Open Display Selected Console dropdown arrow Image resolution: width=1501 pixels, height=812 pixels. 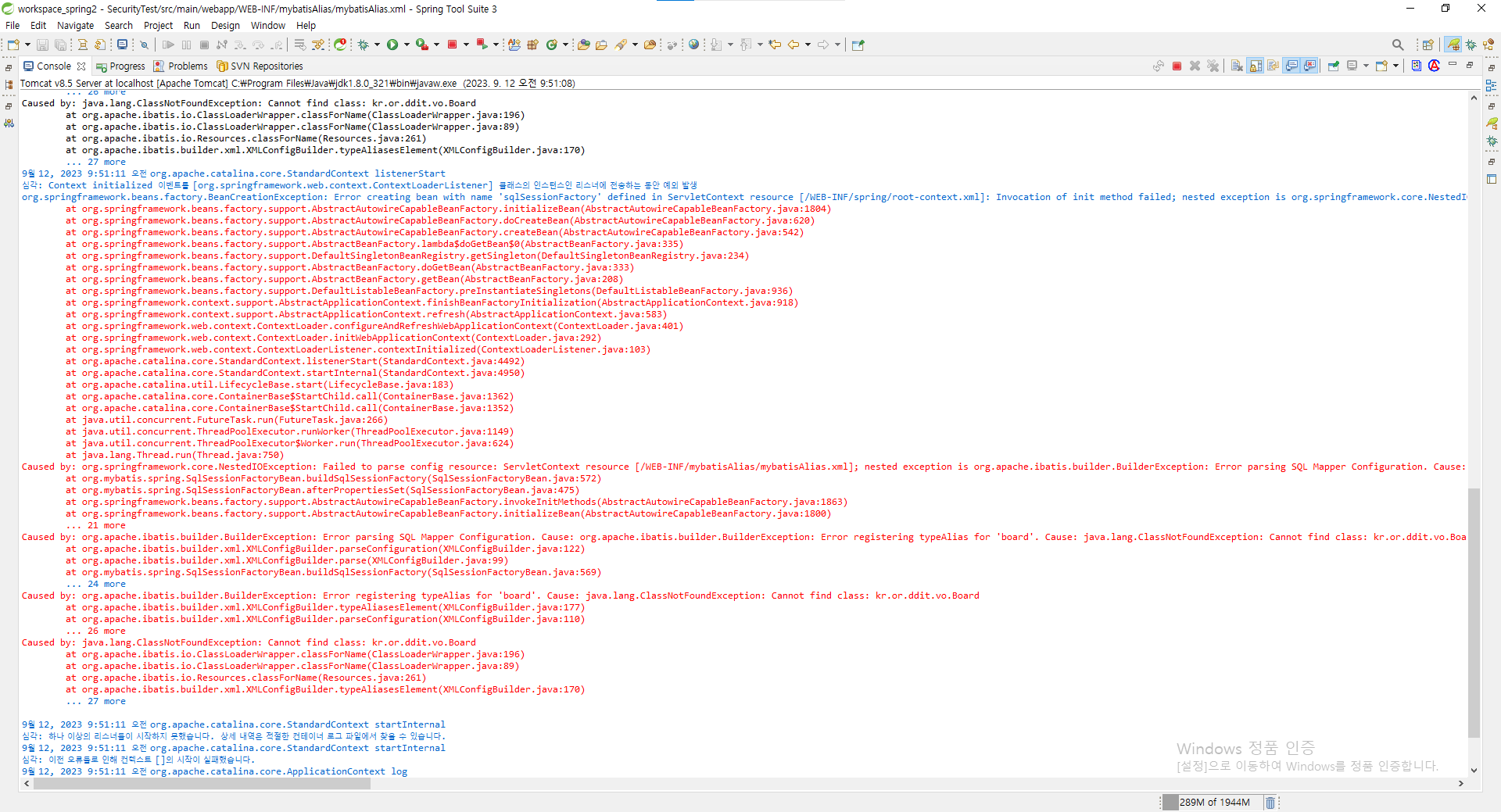[x=1366, y=66]
